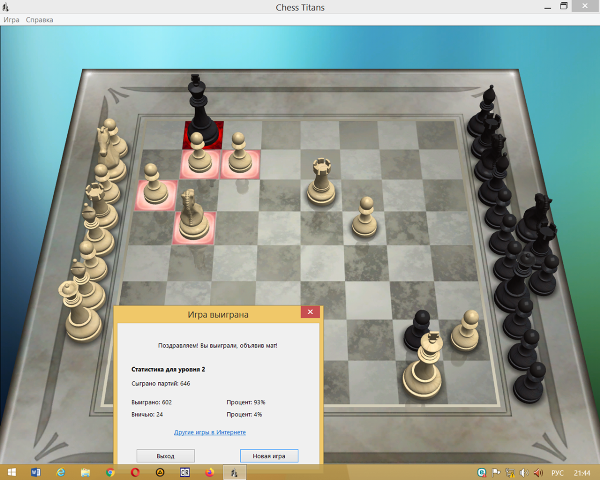Switch the 'РУС' keyboard language indicator
Image resolution: width=600 pixels, height=480 pixels.
557,472
